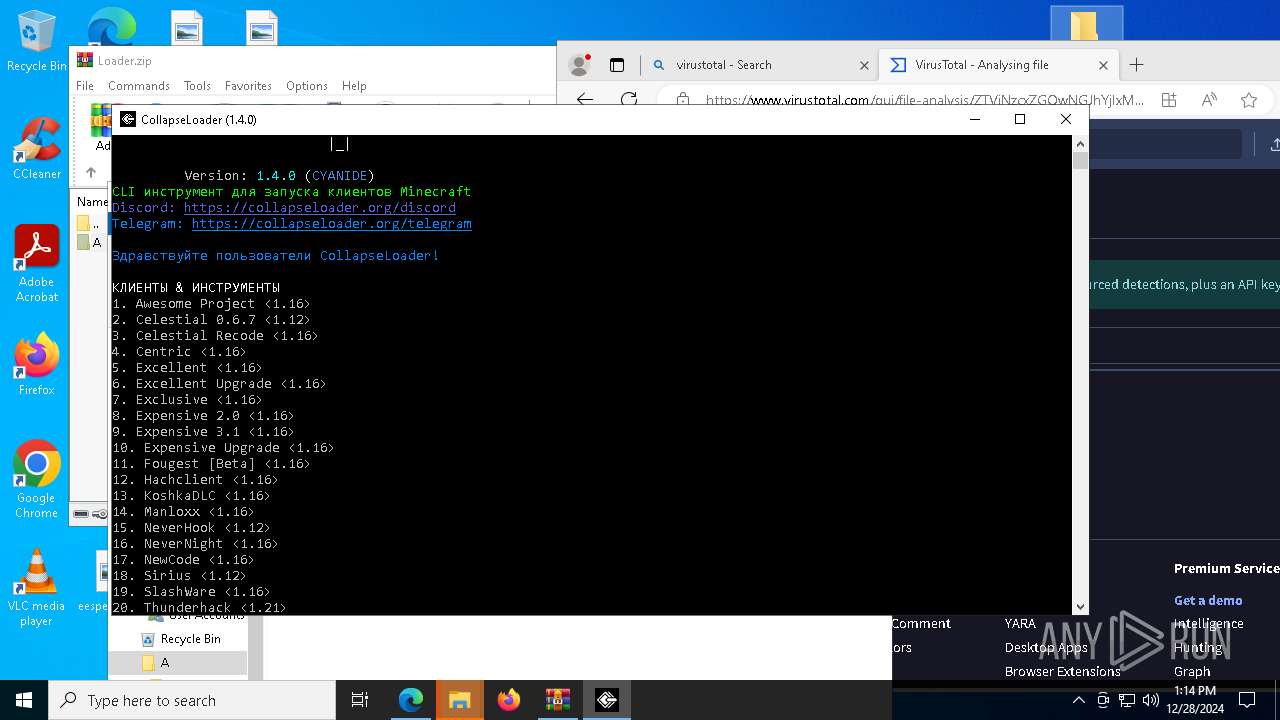
Task: Click the line "1. Awesome Project <1.16>"
Action: tap(211, 304)
